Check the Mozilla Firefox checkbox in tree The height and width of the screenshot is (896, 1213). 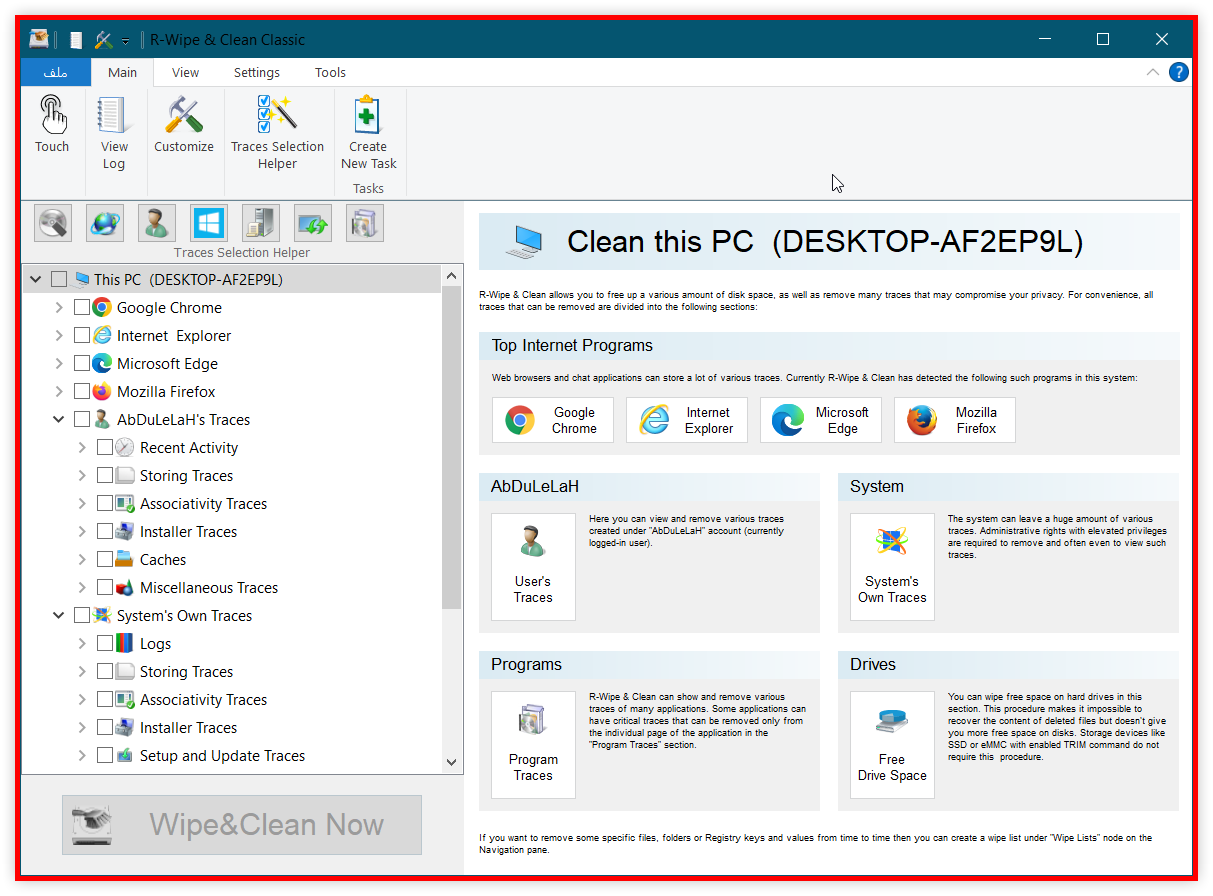point(82,392)
